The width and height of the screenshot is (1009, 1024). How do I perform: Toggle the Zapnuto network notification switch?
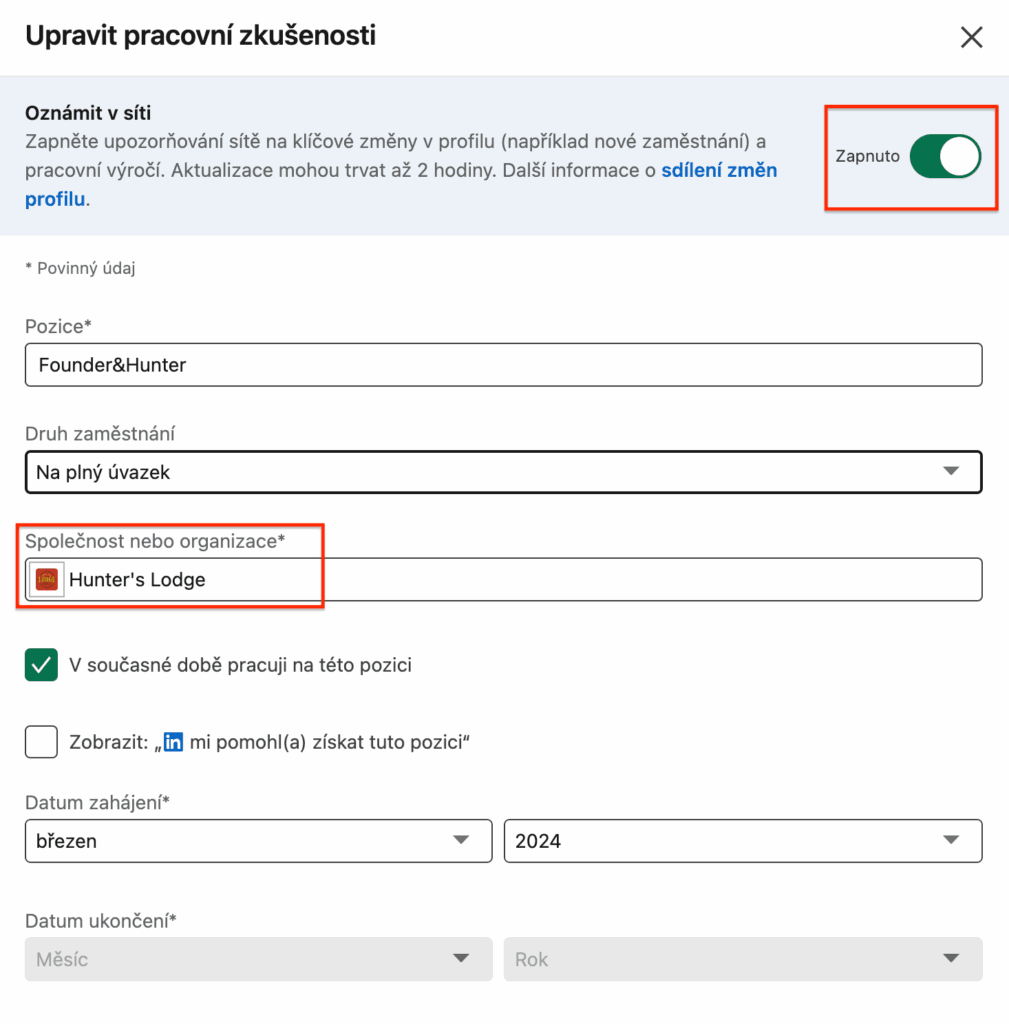(x=945, y=156)
